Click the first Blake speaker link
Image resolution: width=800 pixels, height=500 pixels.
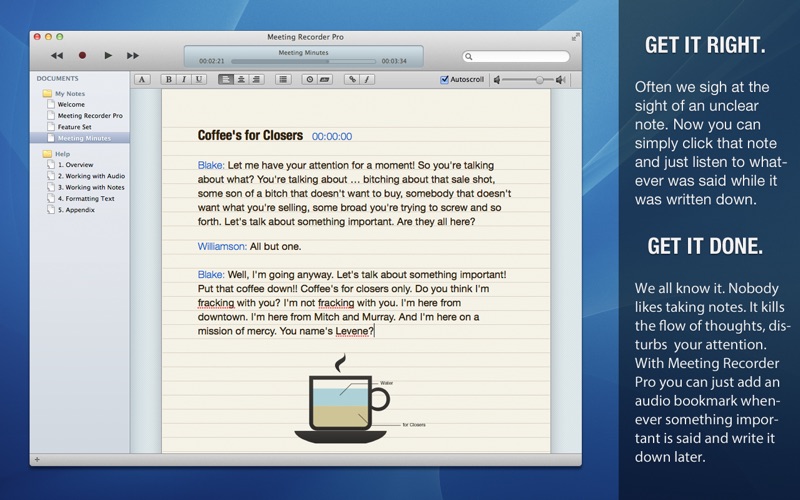[211, 165]
